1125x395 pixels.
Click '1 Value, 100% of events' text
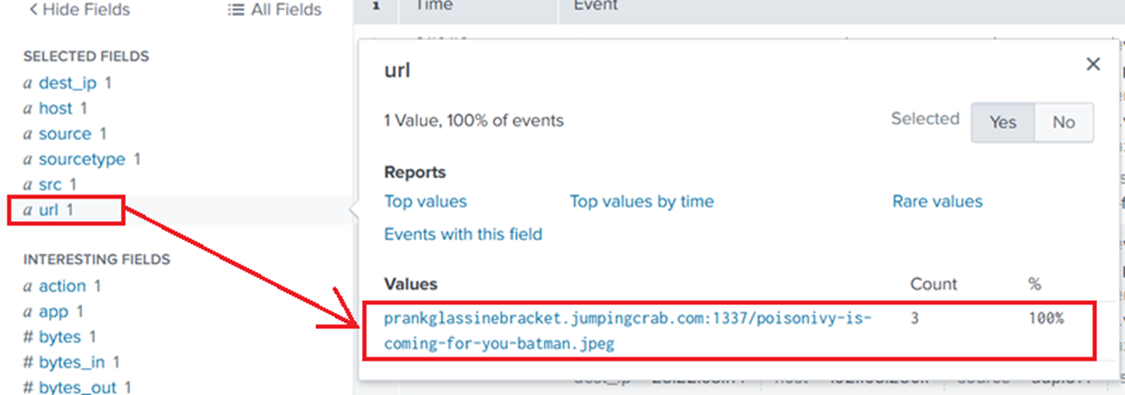click(x=474, y=120)
